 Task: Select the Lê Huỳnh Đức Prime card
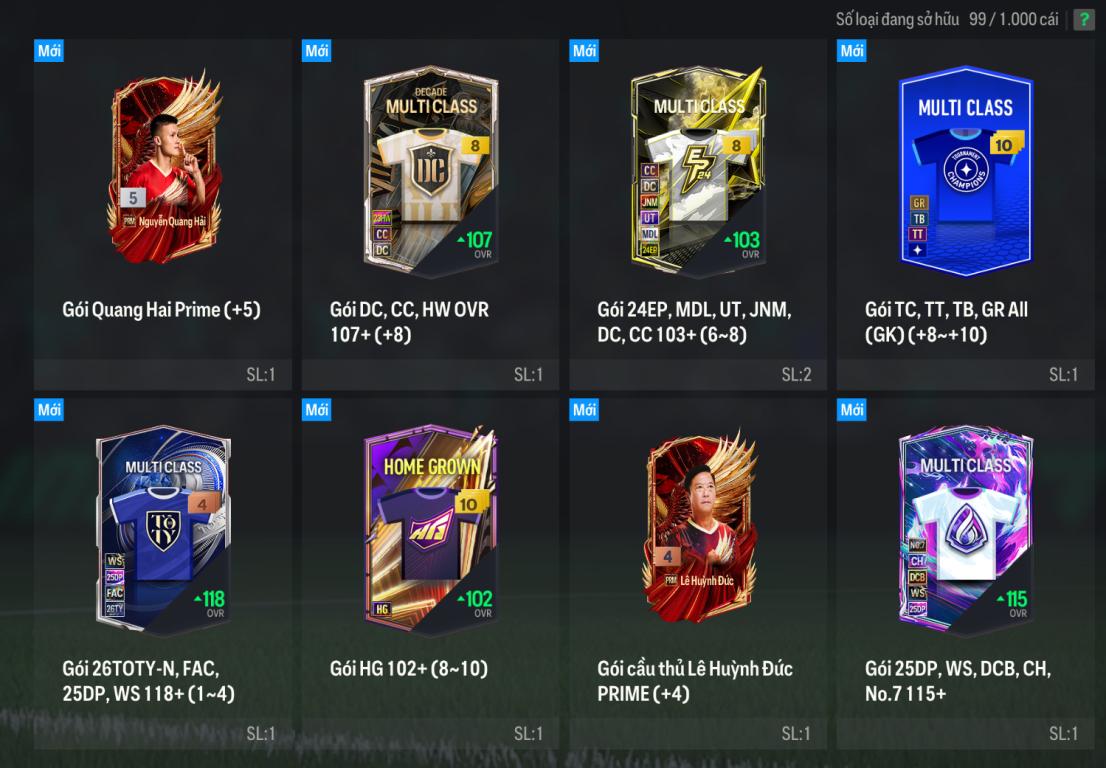coord(700,527)
